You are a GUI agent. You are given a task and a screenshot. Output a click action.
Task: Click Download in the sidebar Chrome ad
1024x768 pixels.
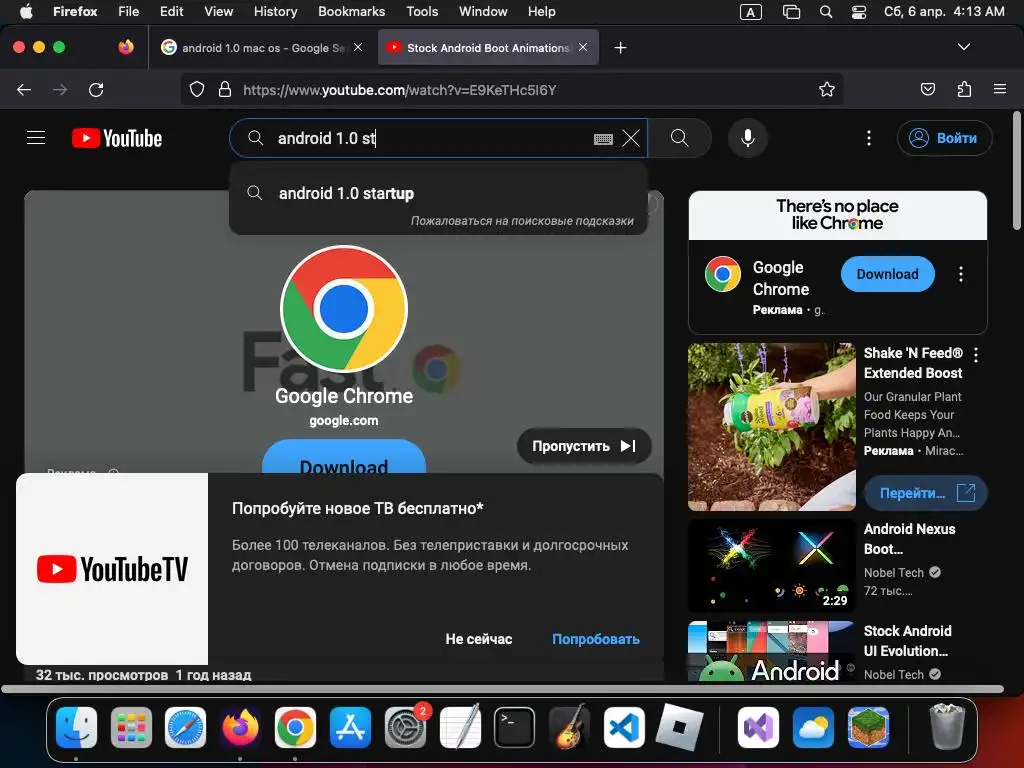pyautogui.click(x=888, y=274)
